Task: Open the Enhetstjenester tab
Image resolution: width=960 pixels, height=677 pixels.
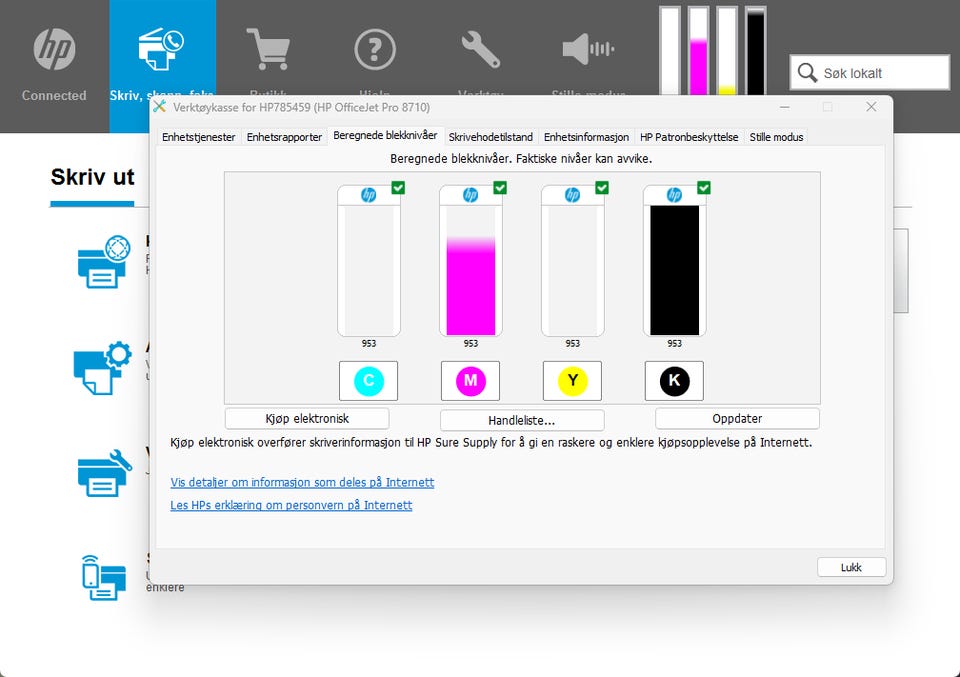Action: coord(198,137)
